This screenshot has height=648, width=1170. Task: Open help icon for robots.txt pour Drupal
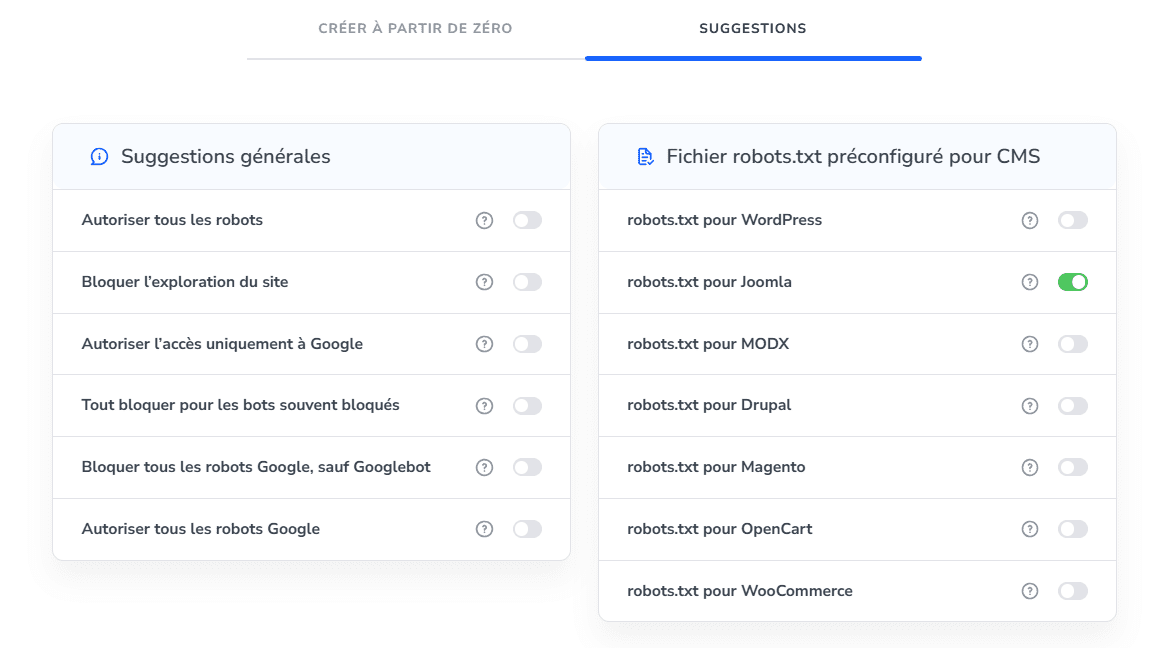[1029, 405]
